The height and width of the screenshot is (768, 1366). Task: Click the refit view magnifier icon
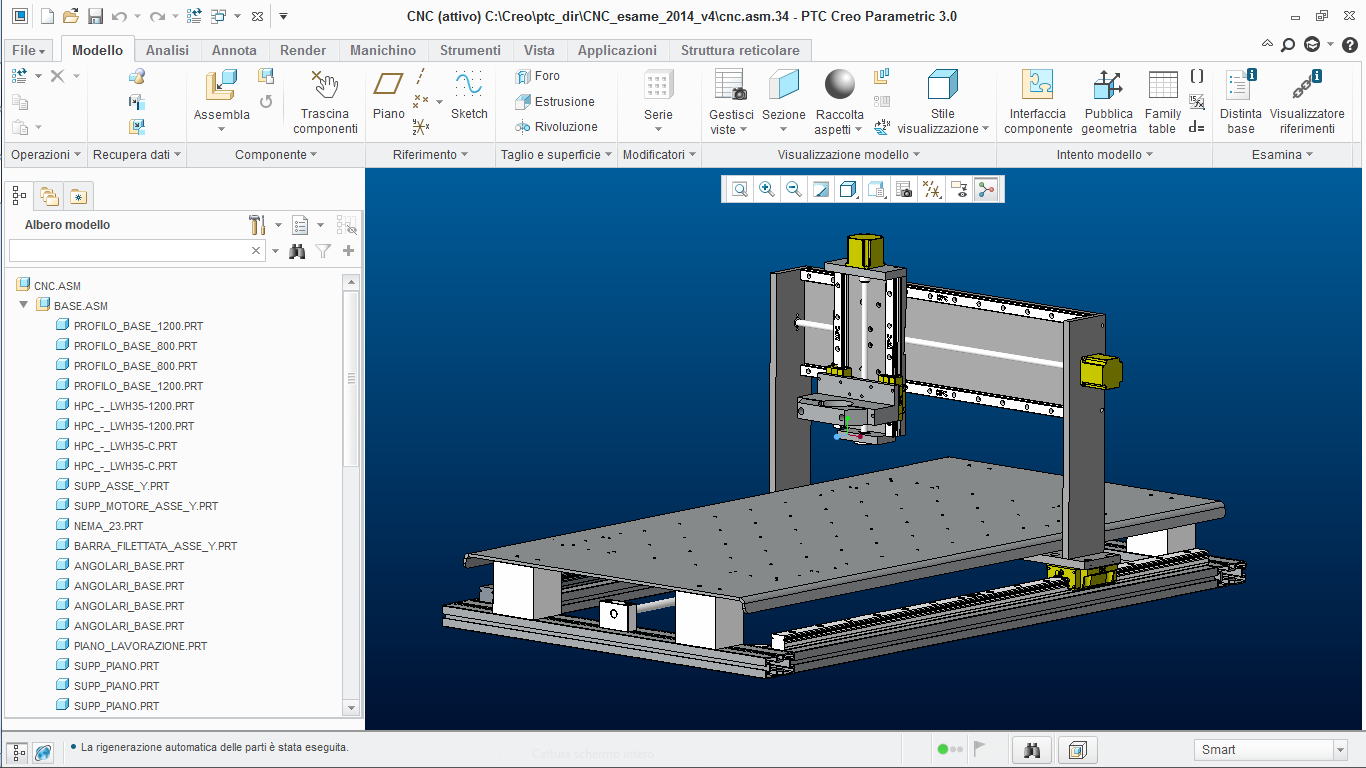(x=740, y=189)
